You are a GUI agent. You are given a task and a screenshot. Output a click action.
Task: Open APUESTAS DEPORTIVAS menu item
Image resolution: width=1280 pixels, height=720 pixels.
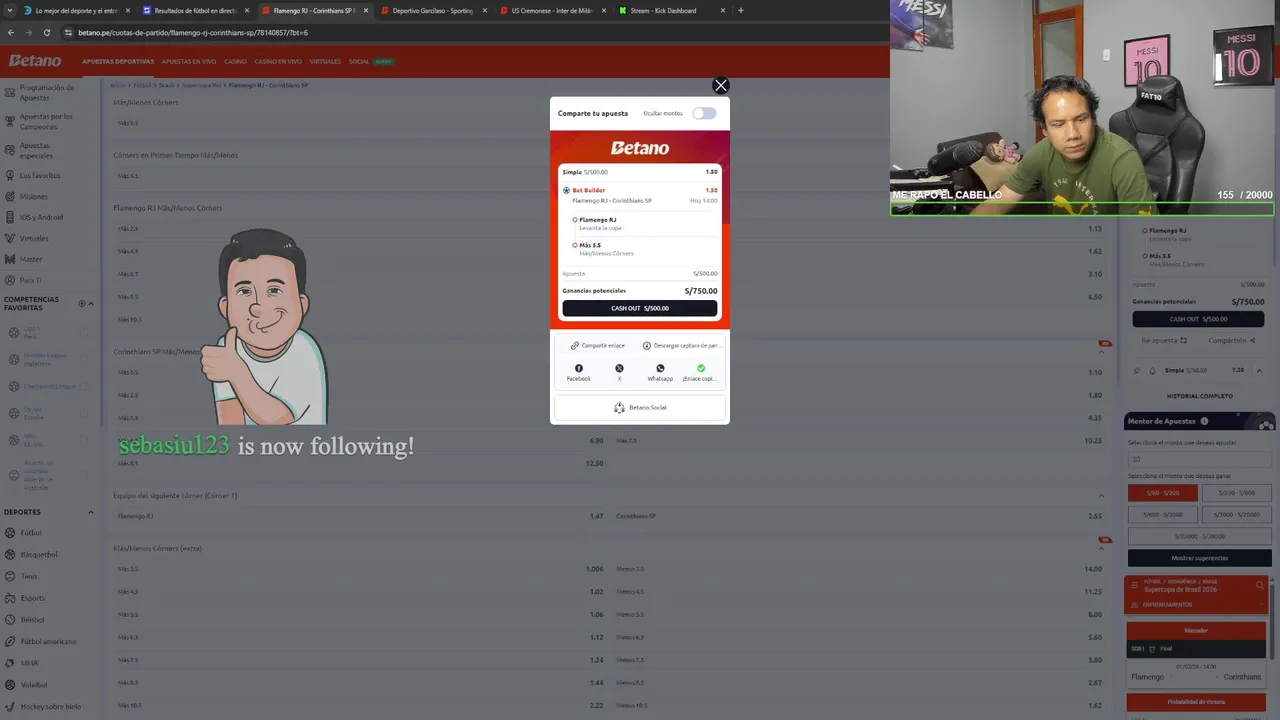118,62
